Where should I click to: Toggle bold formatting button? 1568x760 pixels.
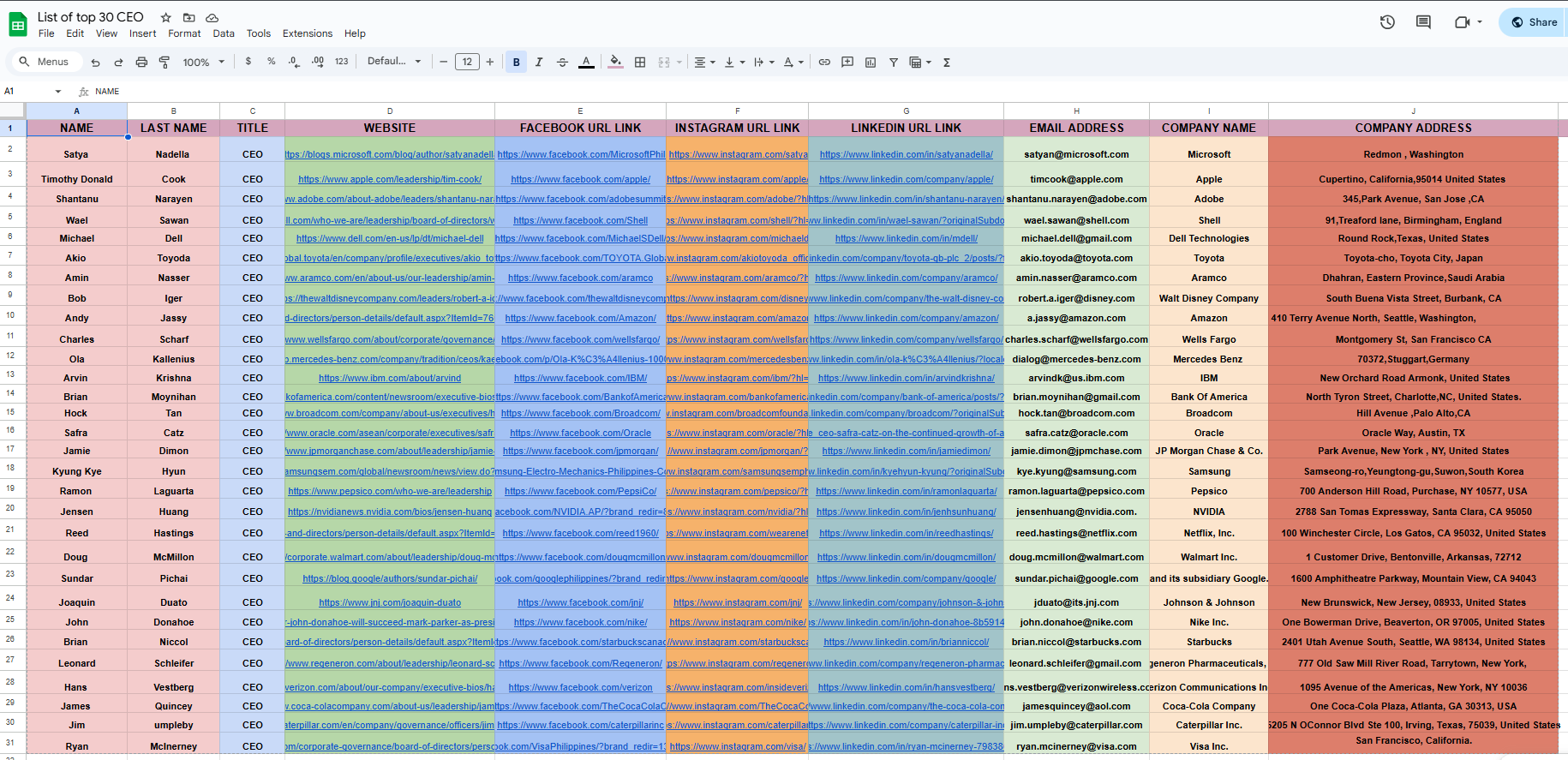click(x=516, y=62)
